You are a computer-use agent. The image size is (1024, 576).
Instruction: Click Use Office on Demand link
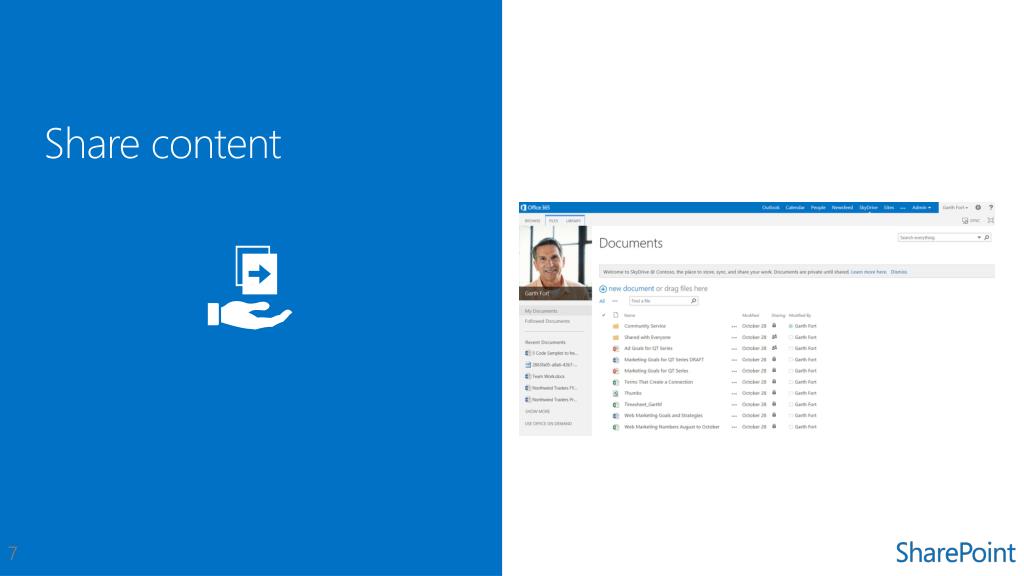click(549, 424)
